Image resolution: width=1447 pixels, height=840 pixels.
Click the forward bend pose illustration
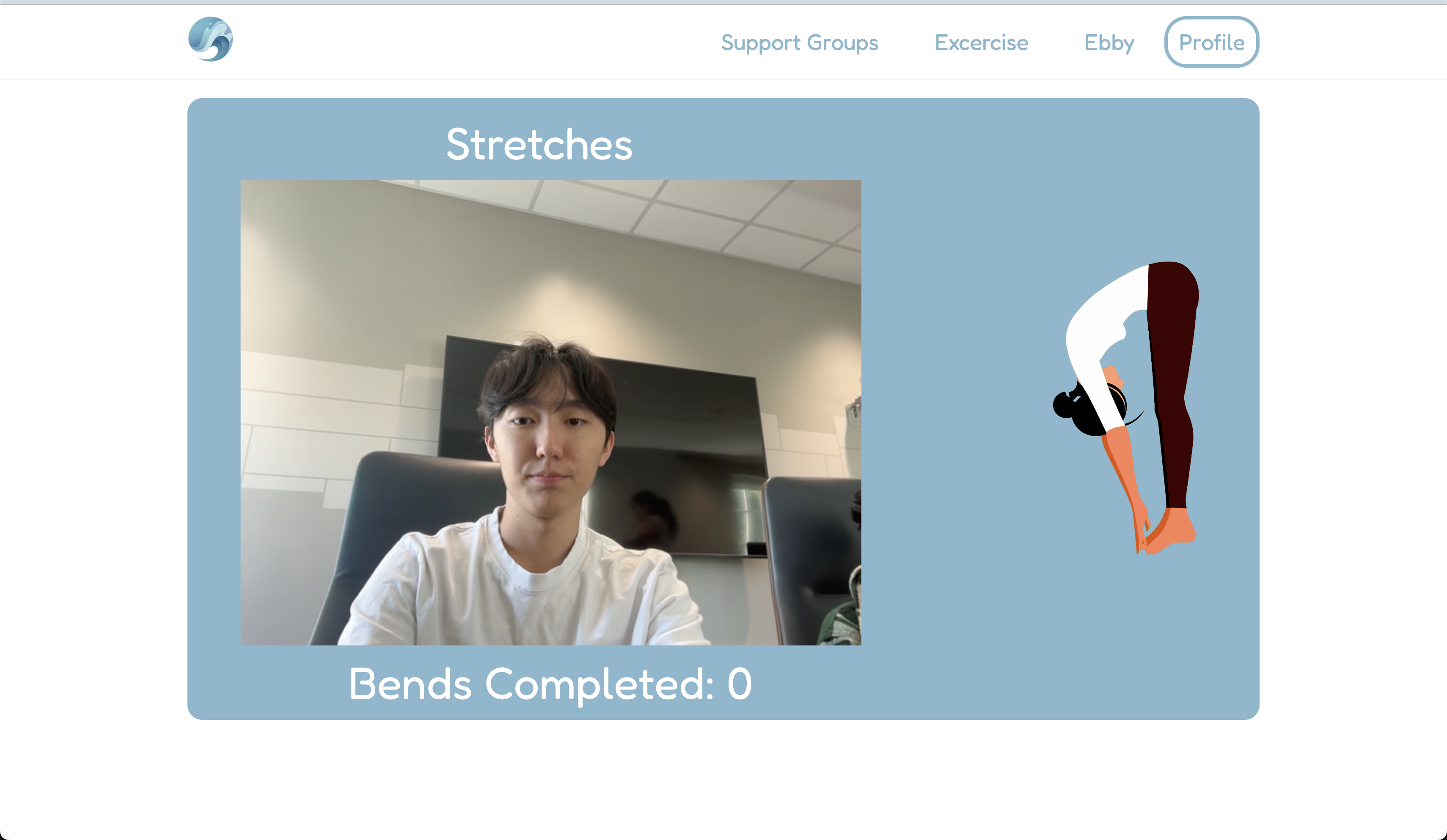tap(1126, 408)
